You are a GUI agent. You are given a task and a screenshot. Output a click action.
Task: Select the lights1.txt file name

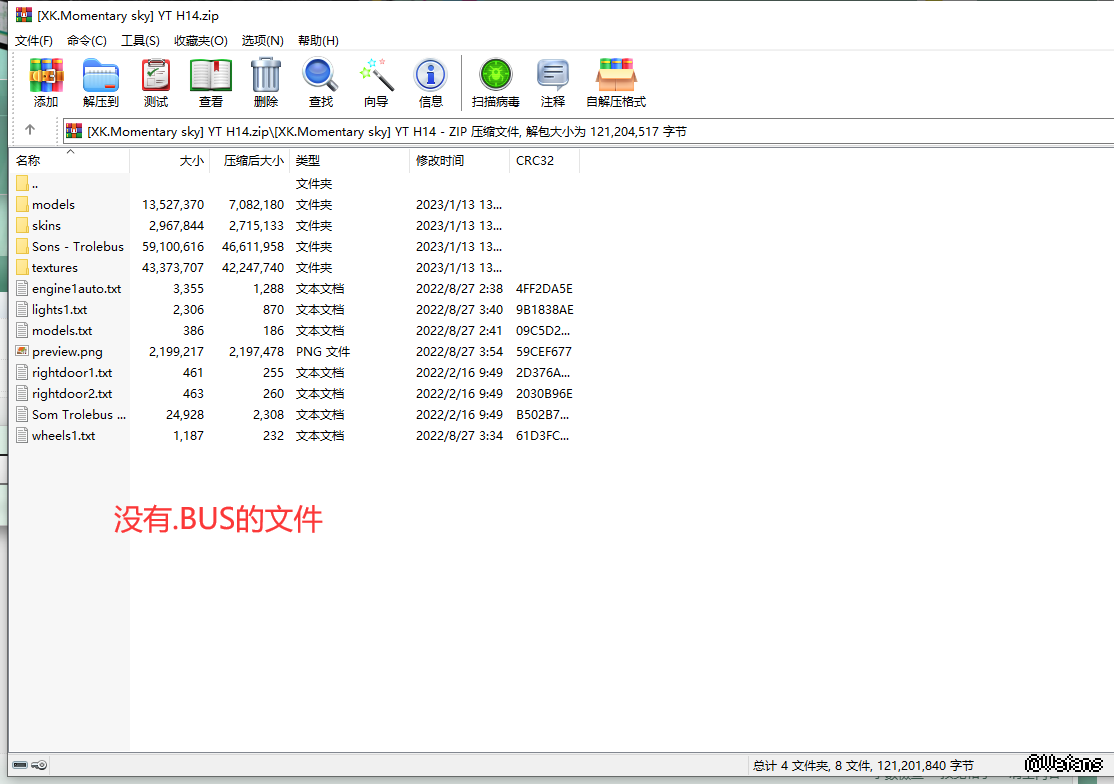click(60, 310)
